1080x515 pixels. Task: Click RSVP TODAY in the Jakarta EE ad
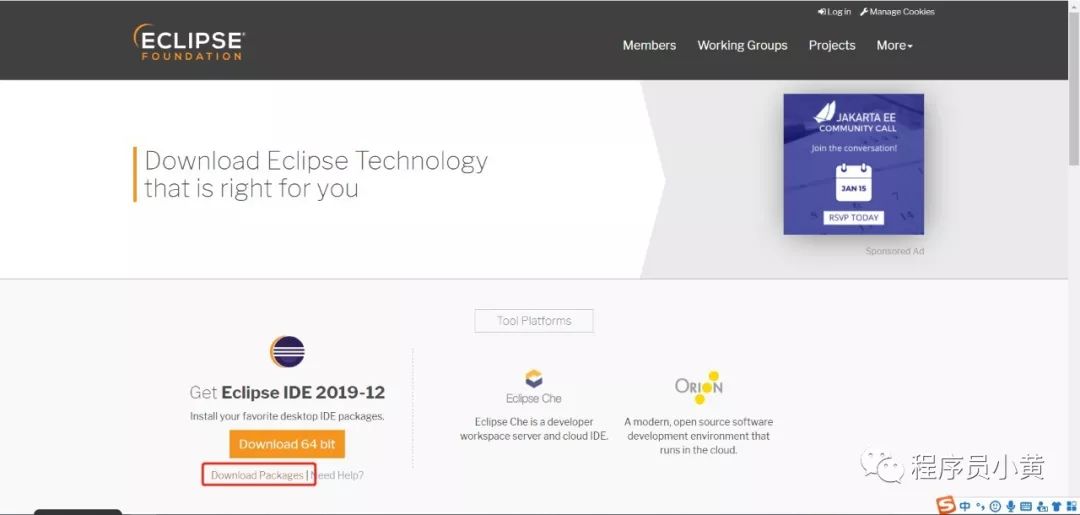pyautogui.click(x=853, y=218)
